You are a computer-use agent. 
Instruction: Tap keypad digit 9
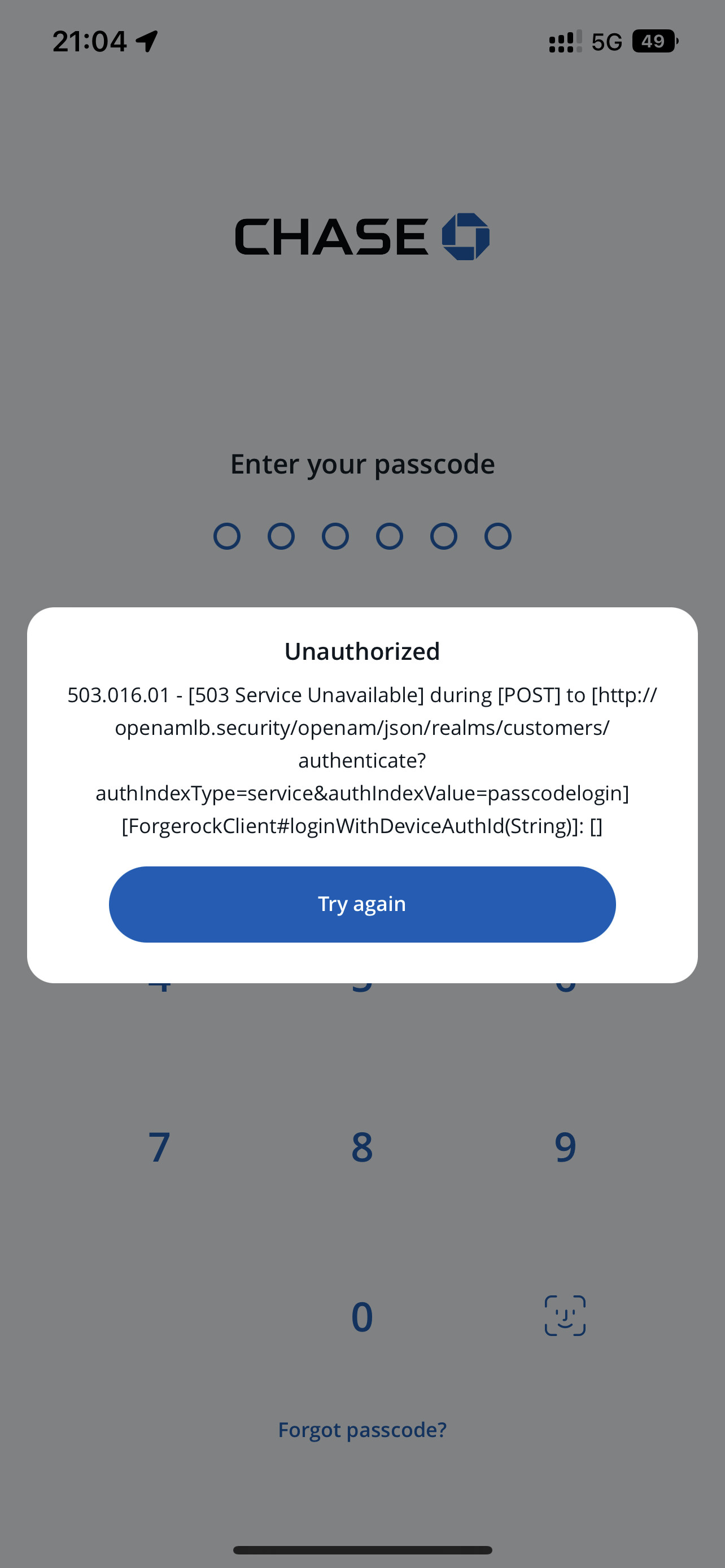click(566, 1147)
